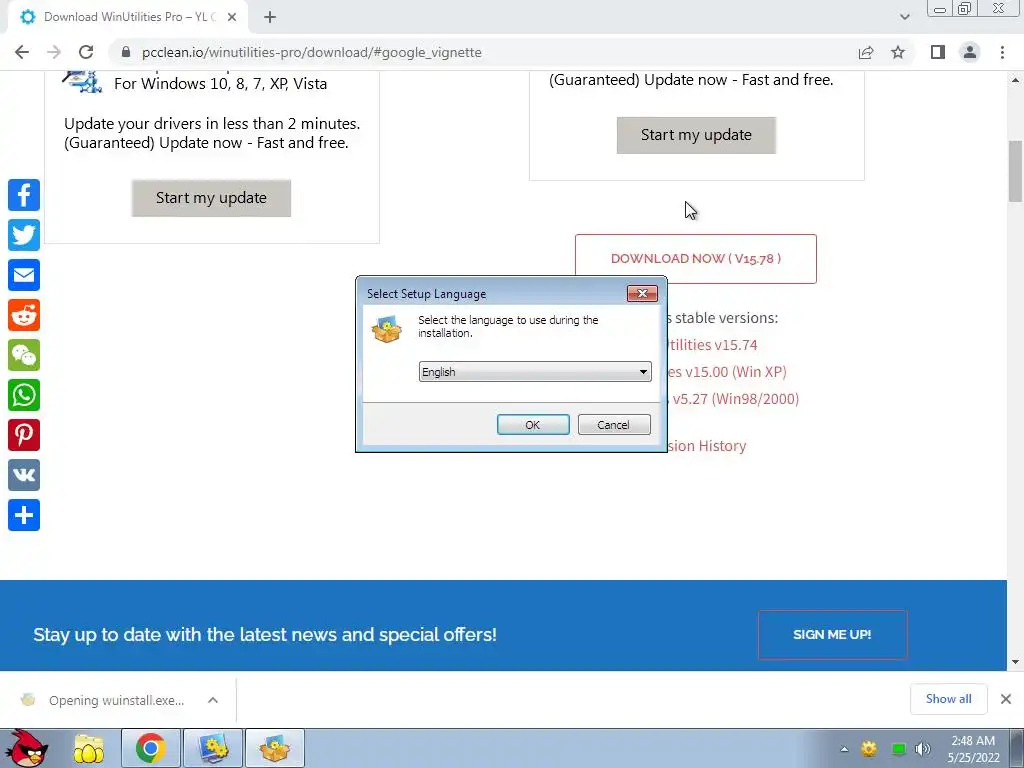This screenshot has height=768, width=1024.
Task: Show all downloads
Action: [x=948, y=699]
